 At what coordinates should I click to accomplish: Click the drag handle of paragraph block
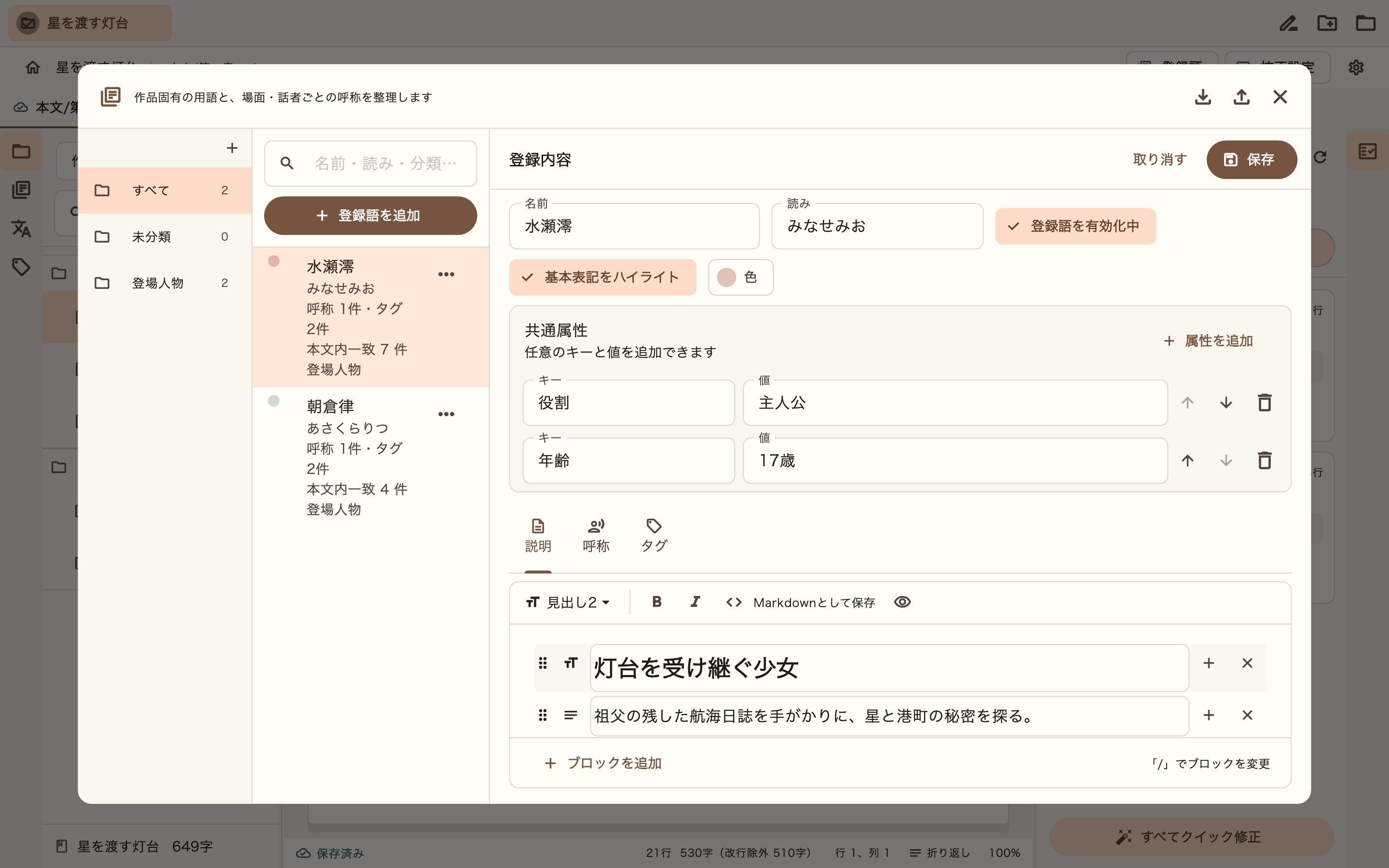[543, 715]
